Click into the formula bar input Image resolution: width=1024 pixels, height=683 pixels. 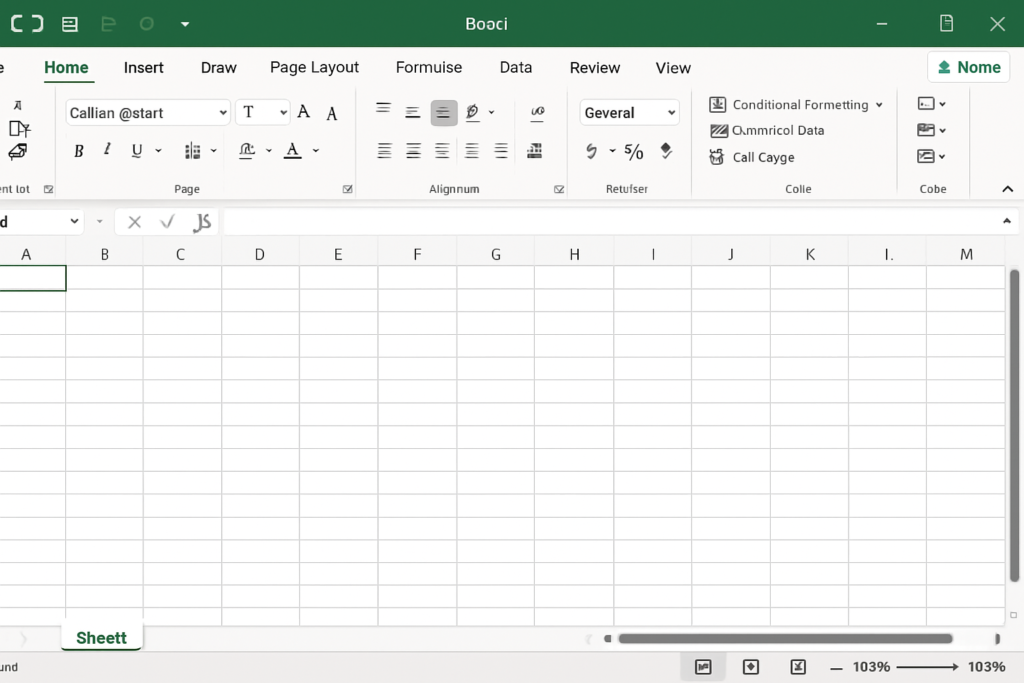pyautogui.click(x=611, y=222)
